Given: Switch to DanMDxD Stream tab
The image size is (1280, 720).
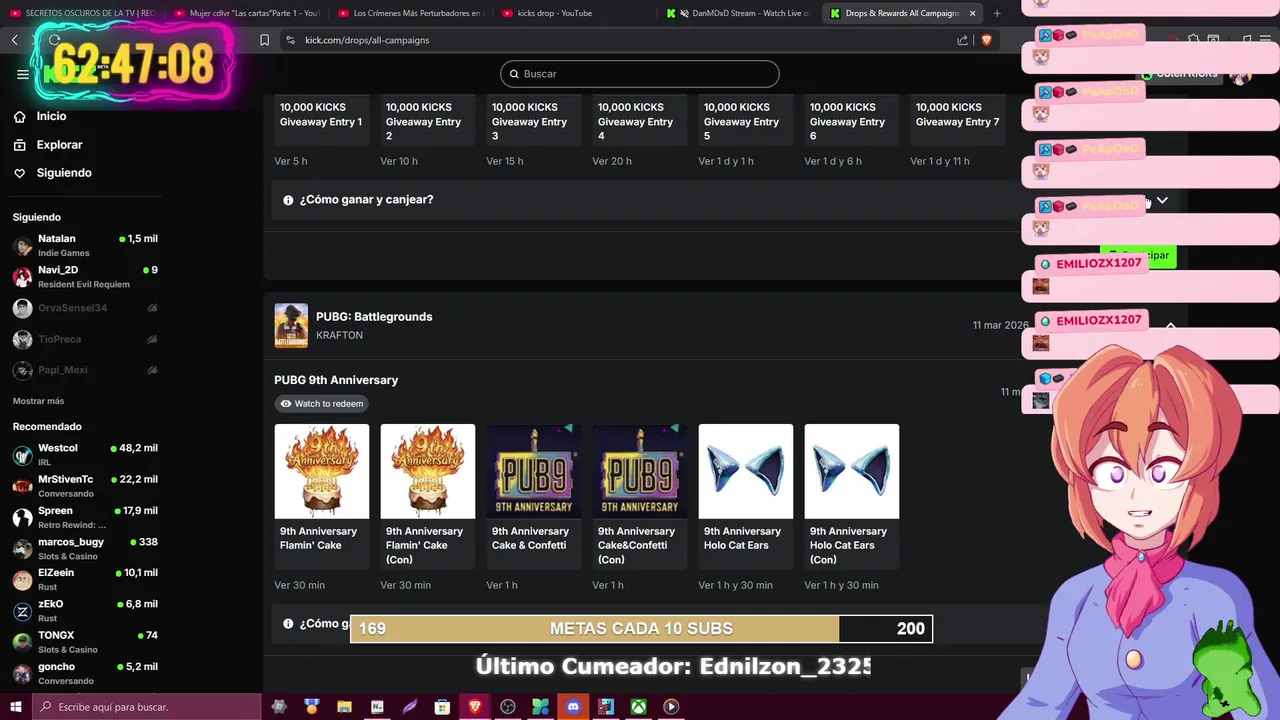Looking at the screenshot, I should pos(738,13).
